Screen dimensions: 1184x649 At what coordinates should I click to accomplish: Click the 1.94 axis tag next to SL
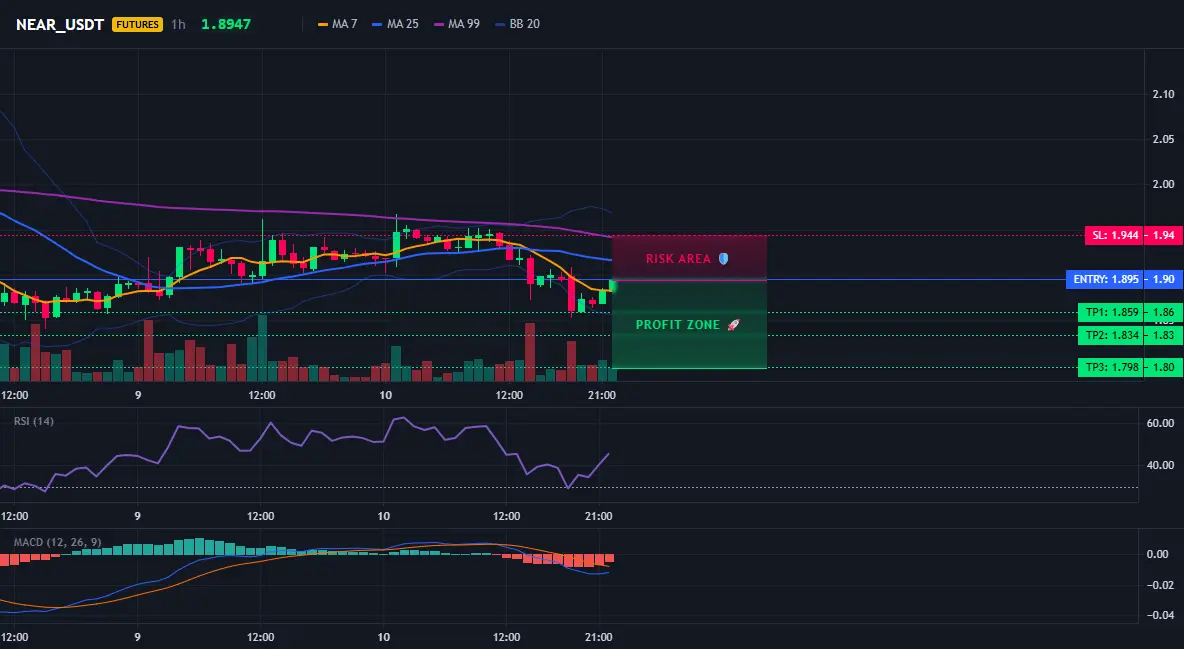(x=1163, y=235)
